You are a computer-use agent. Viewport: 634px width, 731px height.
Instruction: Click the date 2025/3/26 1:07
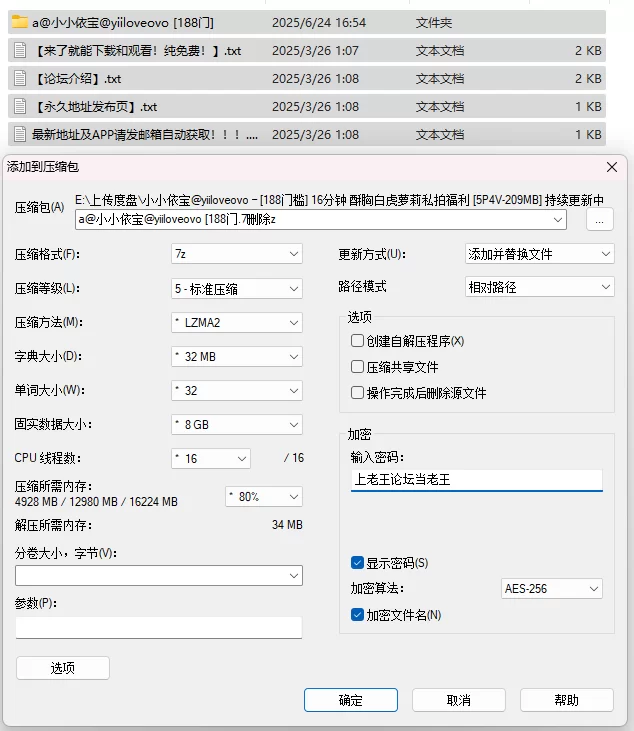[315, 50]
